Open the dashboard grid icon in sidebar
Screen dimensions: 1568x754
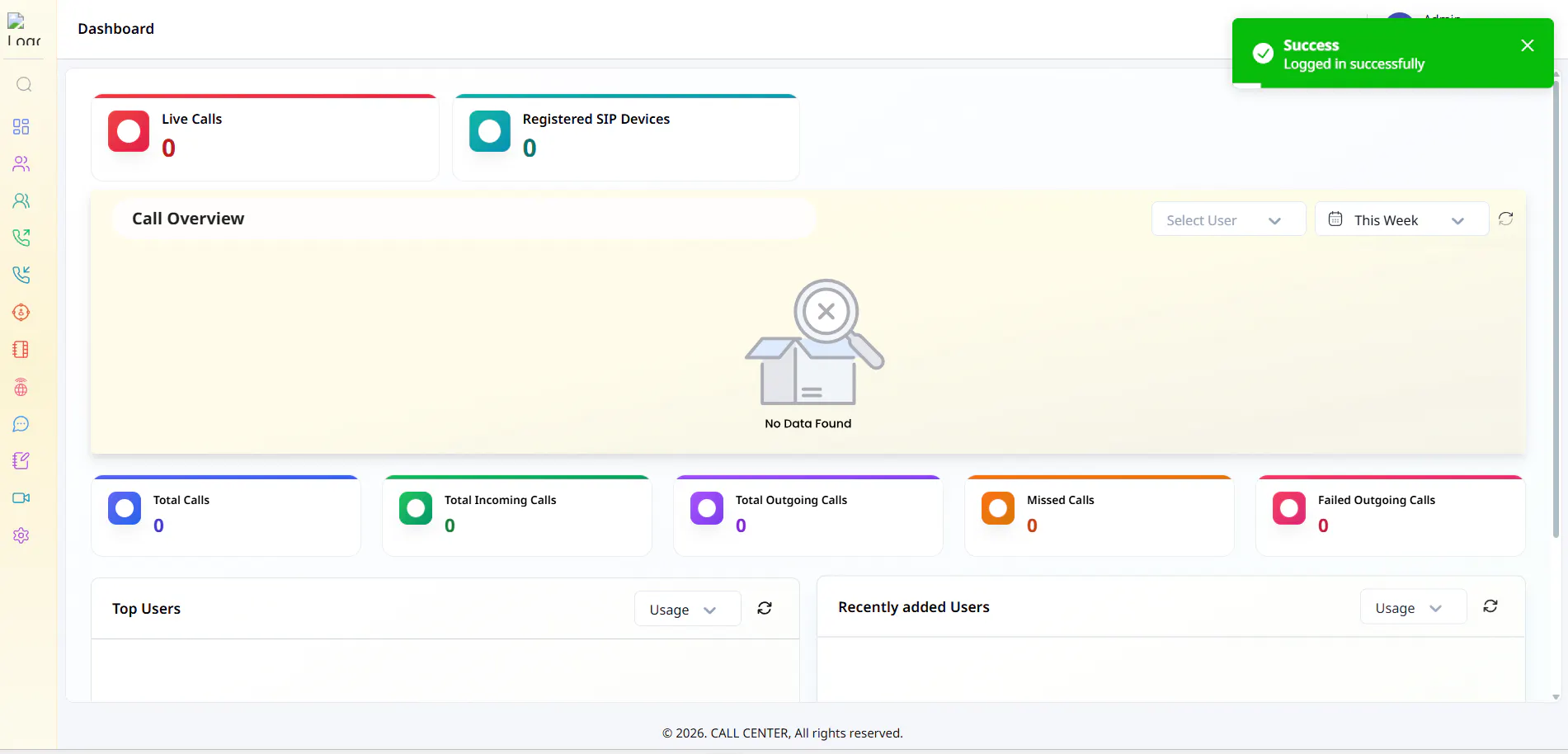point(21,126)
